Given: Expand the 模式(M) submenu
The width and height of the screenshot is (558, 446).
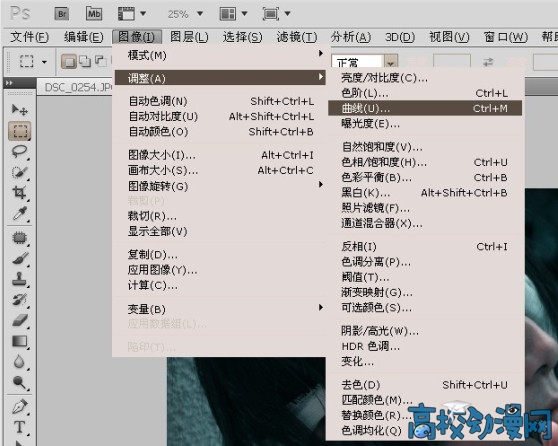Looking at the screenshot, I should coord(219,55).
